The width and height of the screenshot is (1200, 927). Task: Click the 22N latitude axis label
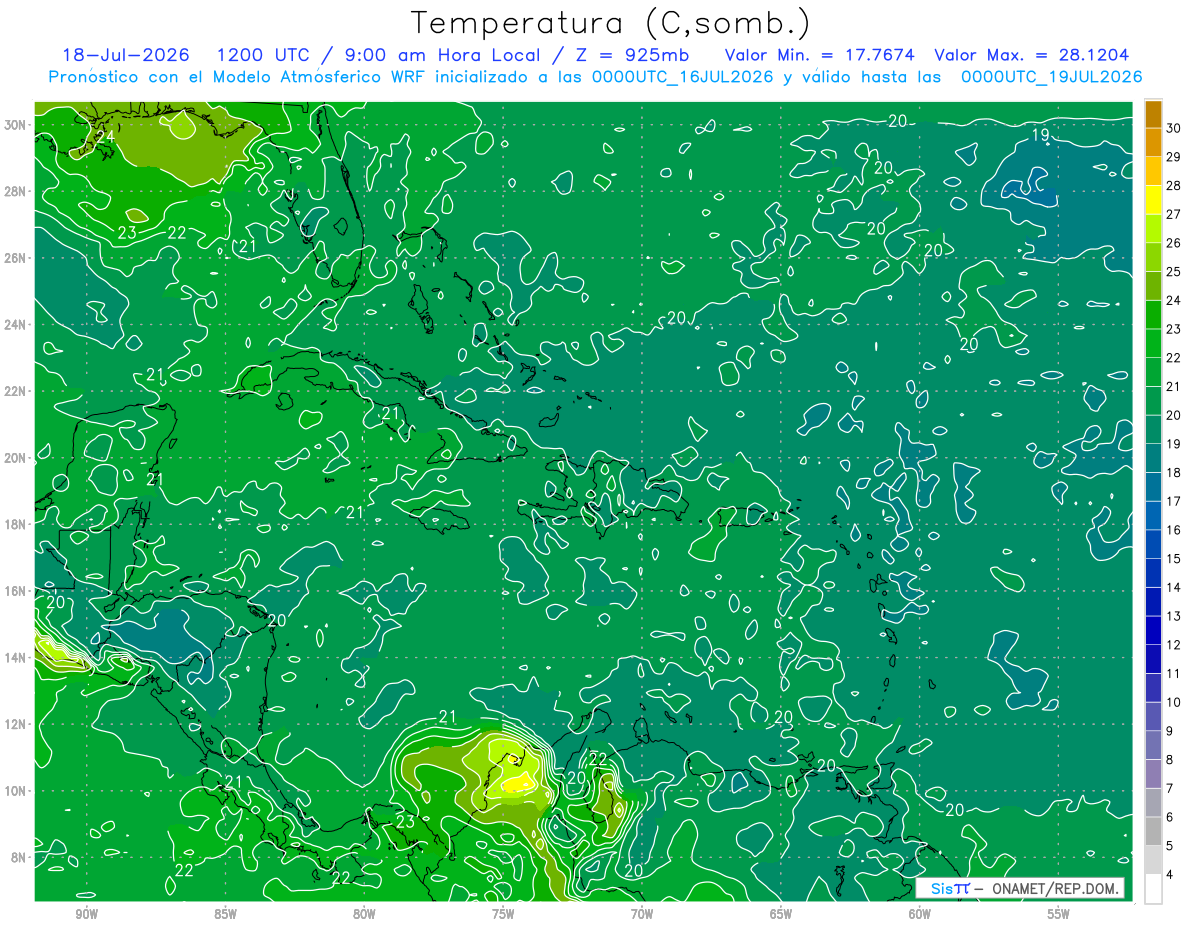click(x=15, y=391)
